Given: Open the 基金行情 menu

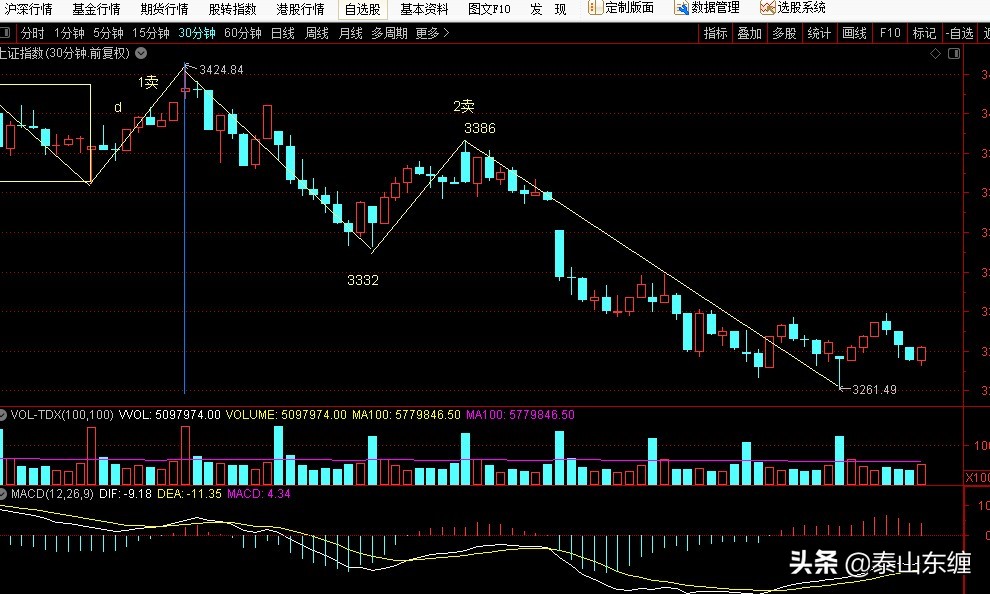Looking at the screenshot, I should click(x=96, y=9).
